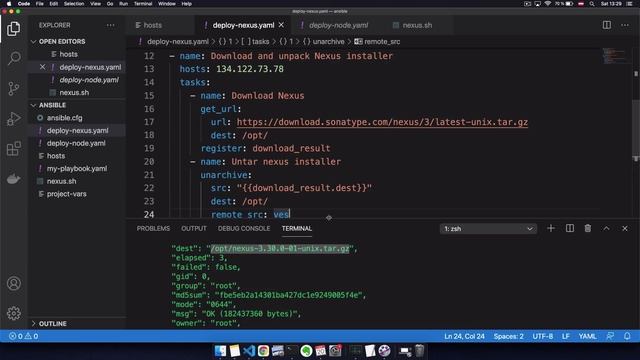Close the deploy-nexus.yaml tab
The image size is (640, 360).
click(x=281, y=25)
